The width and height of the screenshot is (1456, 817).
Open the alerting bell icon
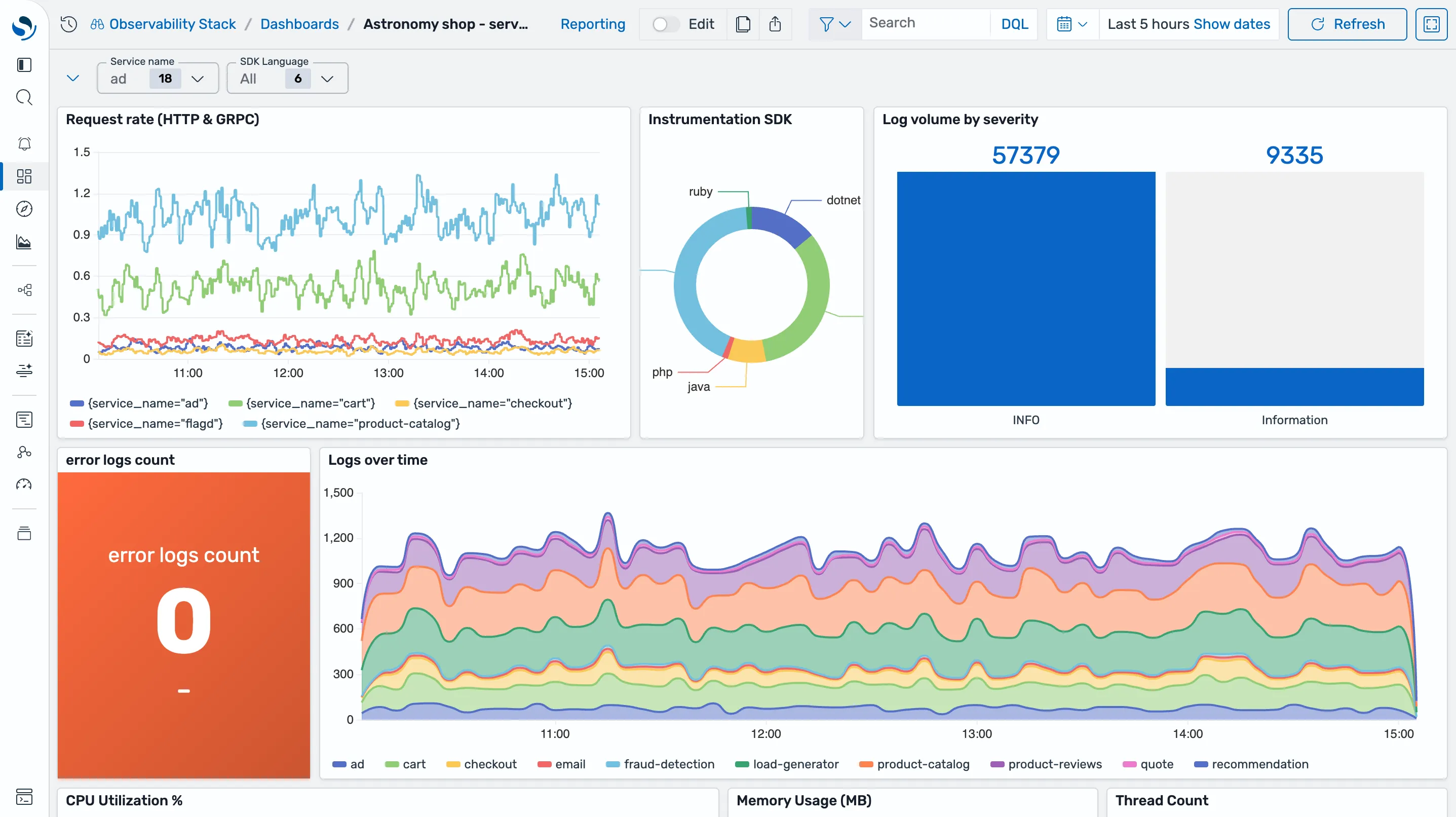click(24, 143)
